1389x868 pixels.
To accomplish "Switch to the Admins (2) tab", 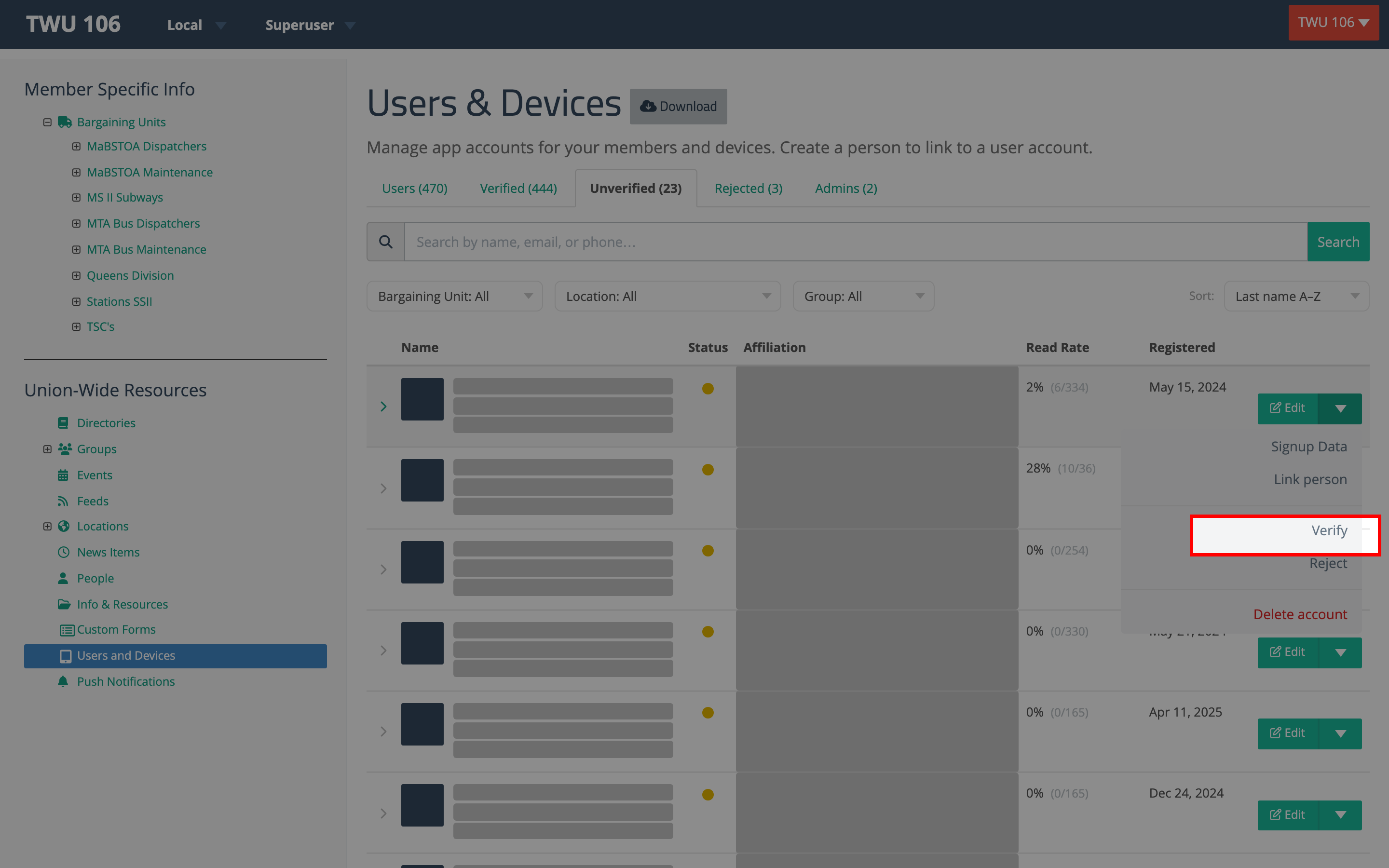I will pos(846,188).
